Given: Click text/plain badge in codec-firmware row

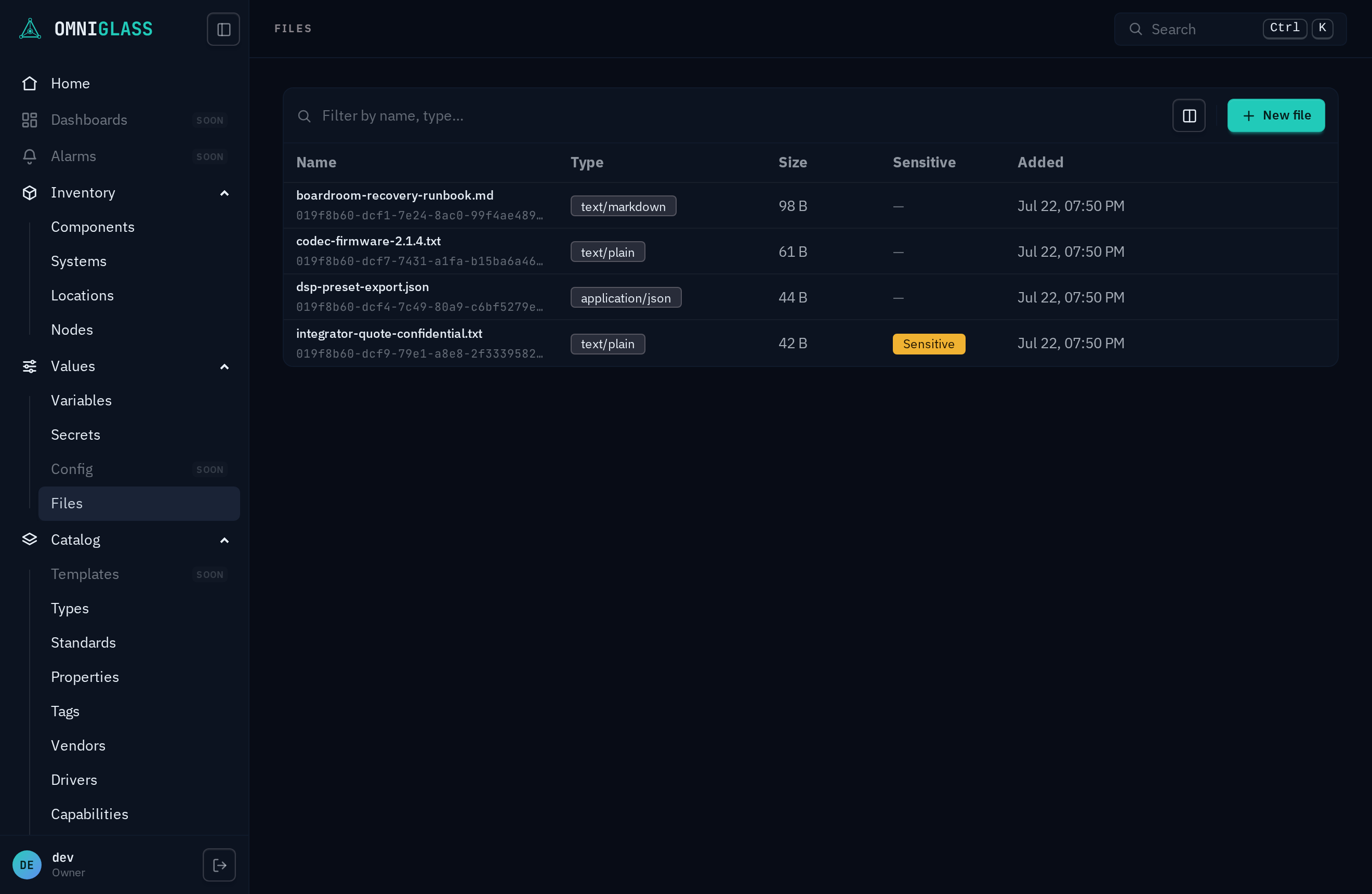Looking at the screenshot, I should coord(608,252).
